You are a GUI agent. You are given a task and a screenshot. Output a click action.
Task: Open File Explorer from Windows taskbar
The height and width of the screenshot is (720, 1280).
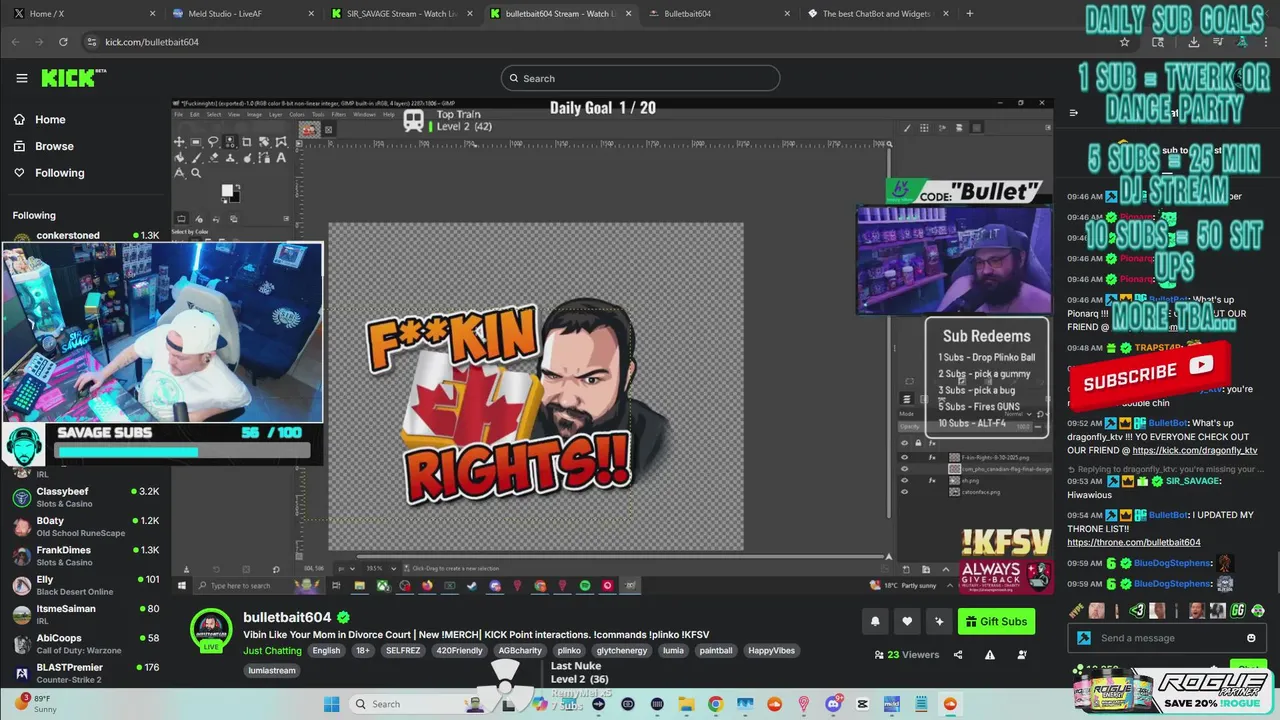[x=686, y=704]
